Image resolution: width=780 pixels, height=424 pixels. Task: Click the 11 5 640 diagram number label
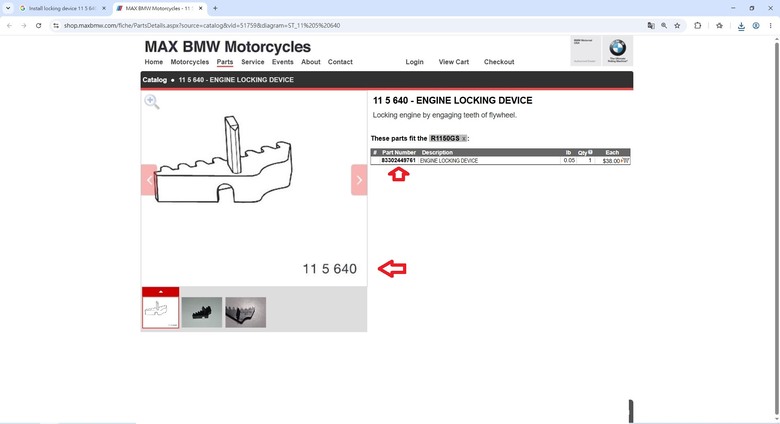pyautogui.click(x=329, y=269)
